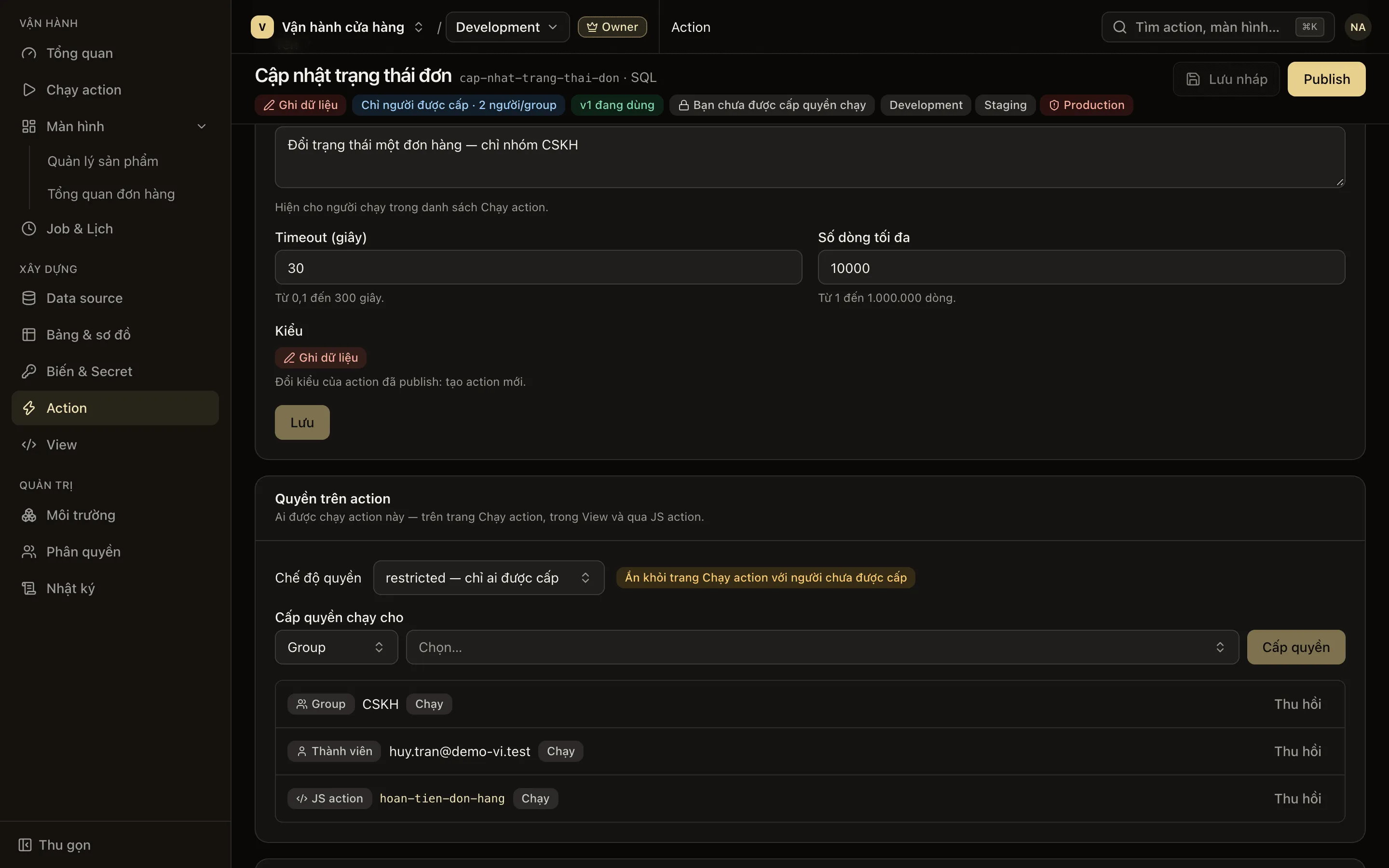
Task: Click the Môi trường icon
Action: coord(29,515)
